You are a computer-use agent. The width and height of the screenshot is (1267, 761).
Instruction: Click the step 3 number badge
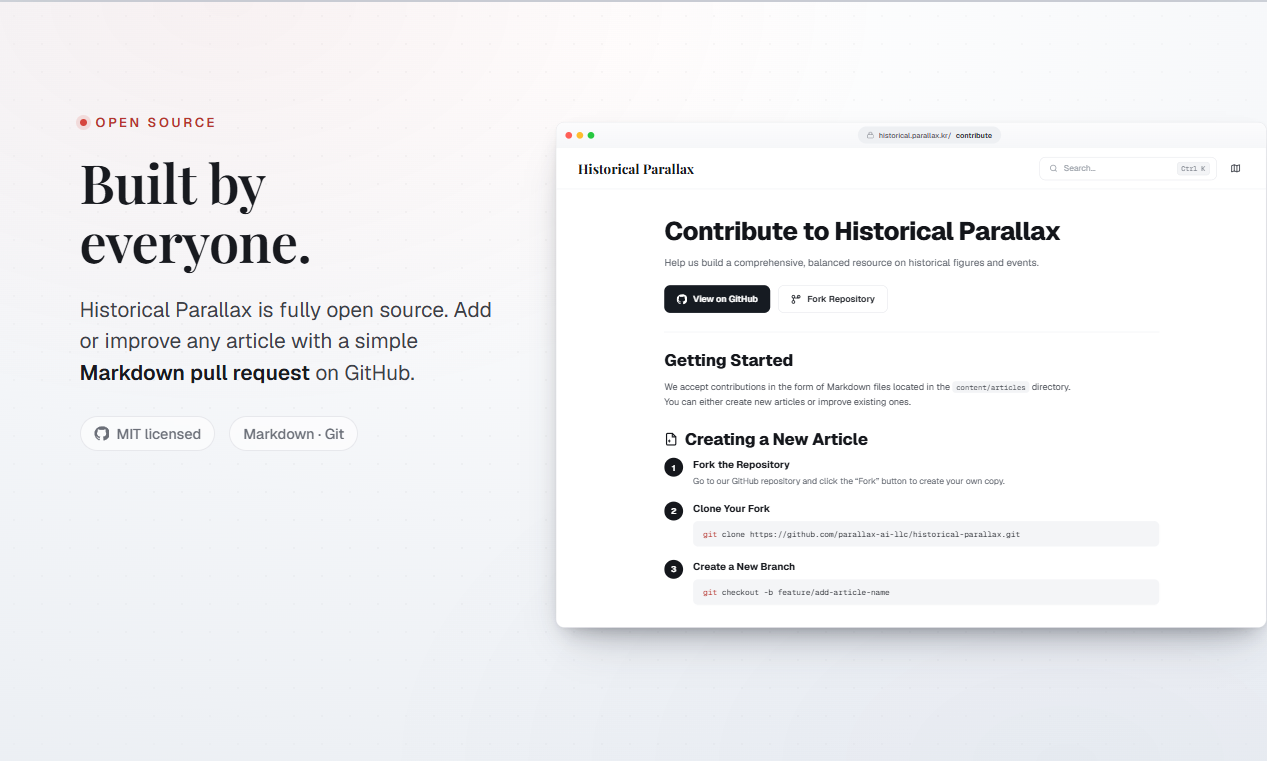pos(673,569)
